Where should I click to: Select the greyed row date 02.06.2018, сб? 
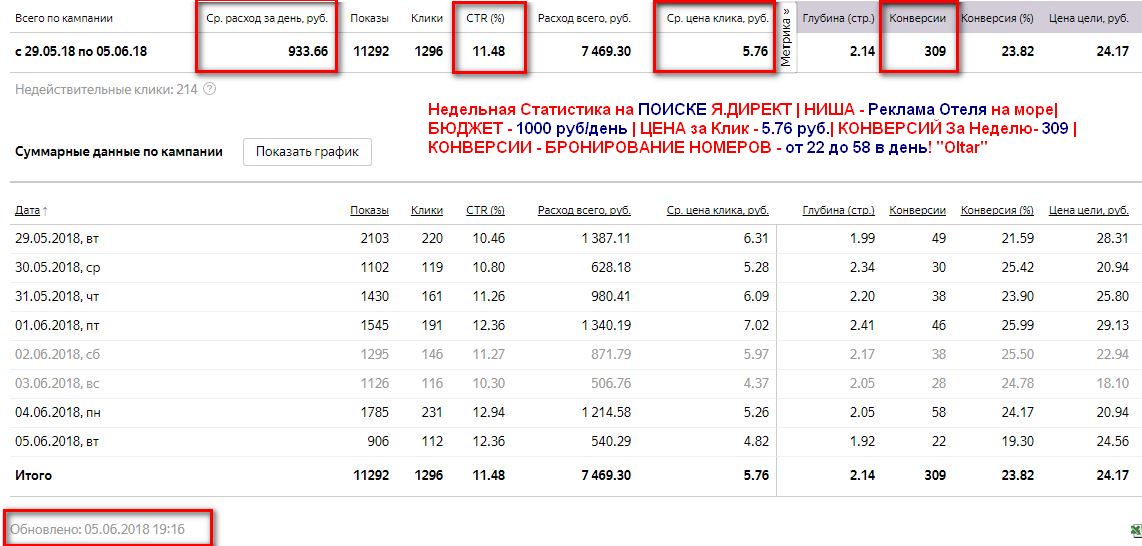[56, 355]
